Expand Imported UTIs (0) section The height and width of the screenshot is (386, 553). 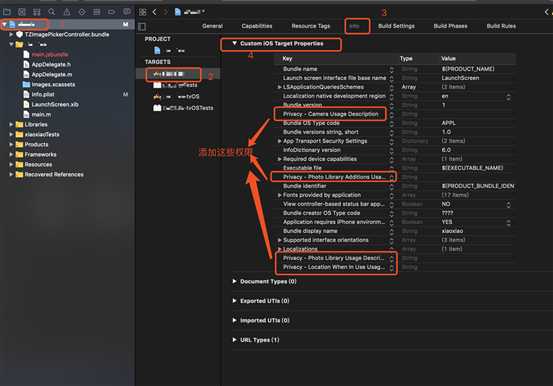(x=235, y=320)
